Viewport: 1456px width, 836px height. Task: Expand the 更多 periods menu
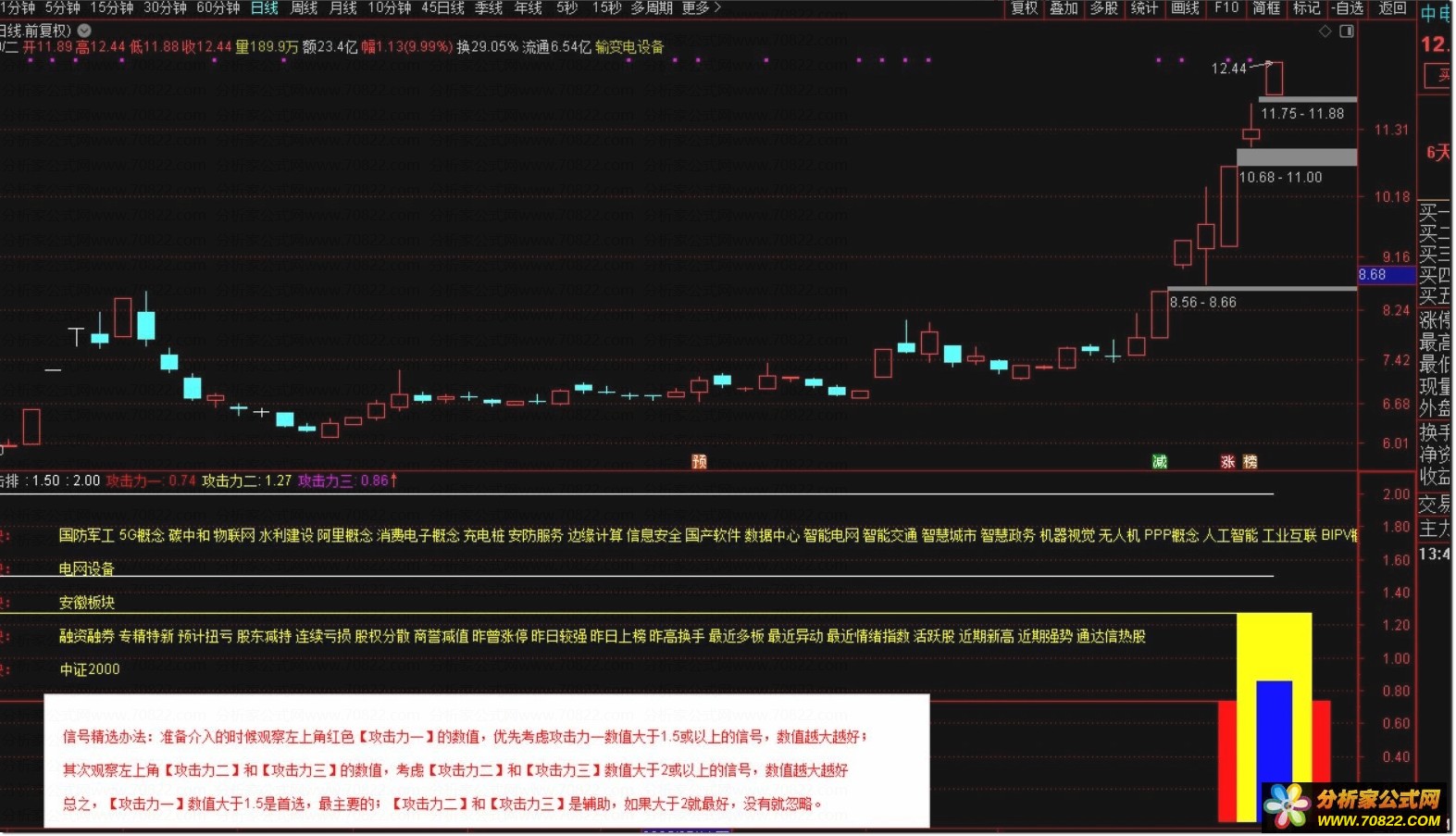(701, 7)
